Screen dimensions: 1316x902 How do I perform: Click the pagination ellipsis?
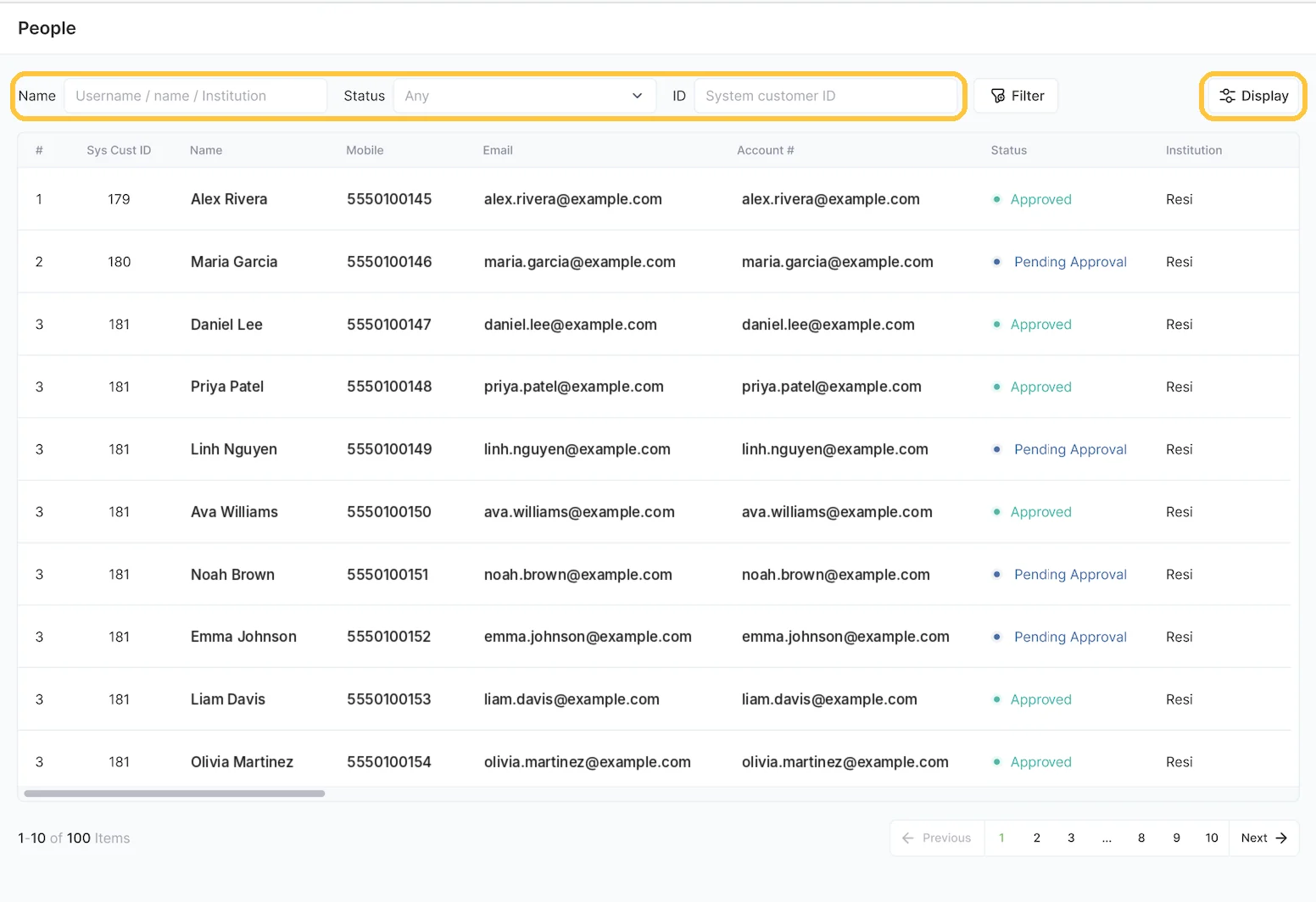[x=1107, y=838]
